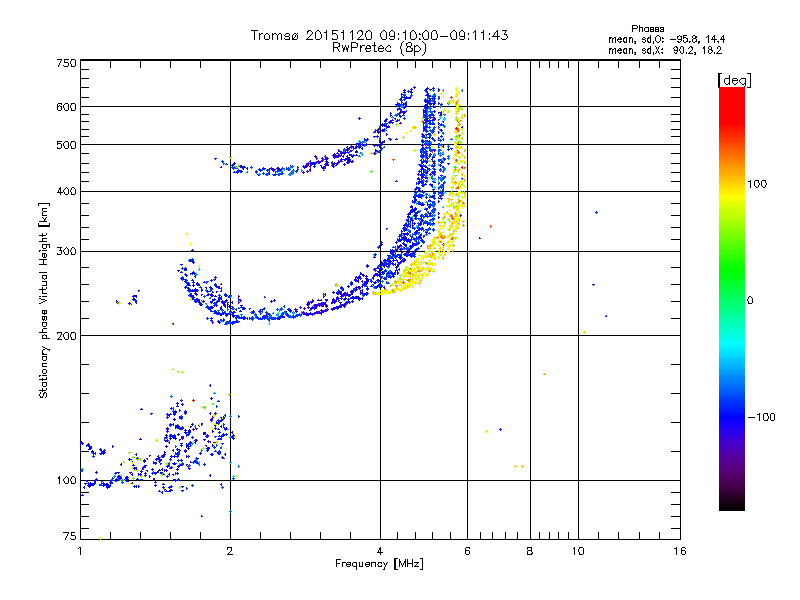
Task: Click x-axis tick label "16"
Action: coord(680,551)
